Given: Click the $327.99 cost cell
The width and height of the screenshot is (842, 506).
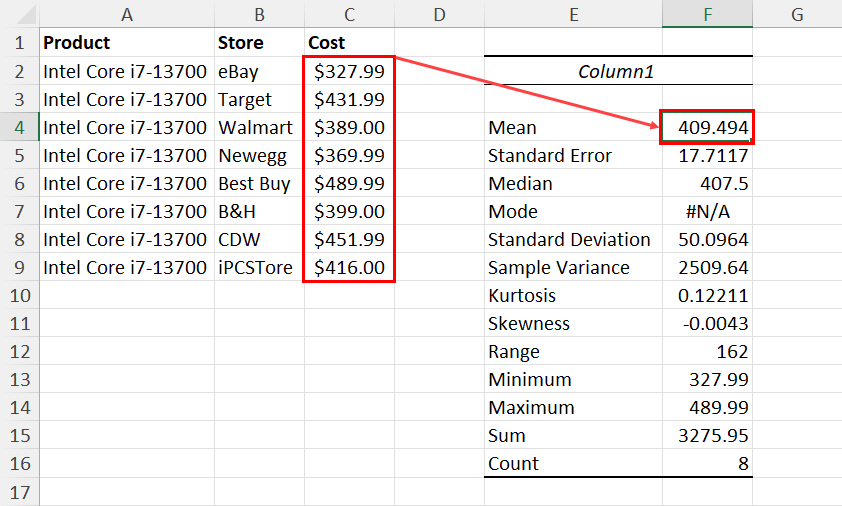Looking at the screenshot, I should point(350,71).
